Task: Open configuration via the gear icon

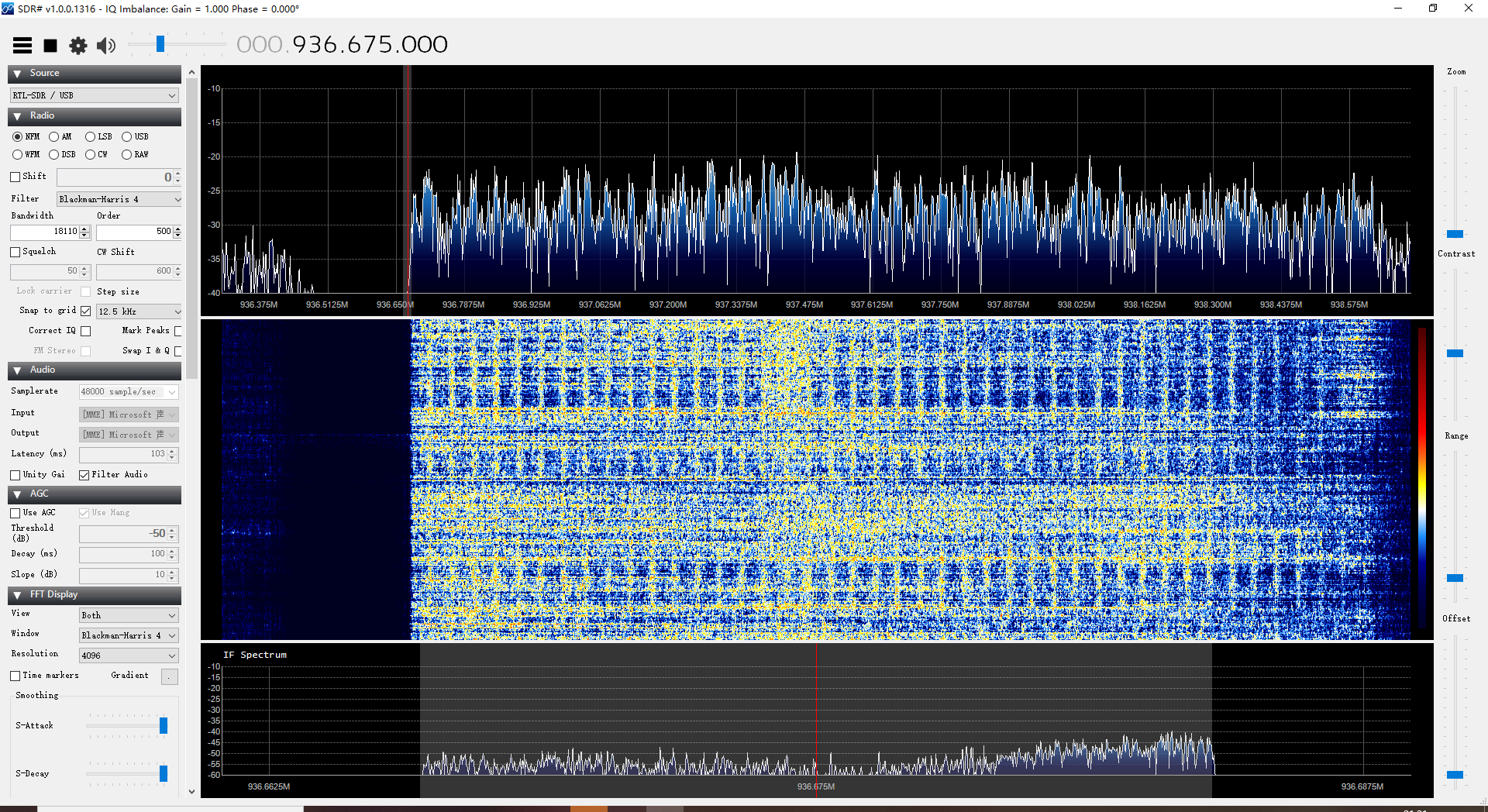Action: pos(78,46)
